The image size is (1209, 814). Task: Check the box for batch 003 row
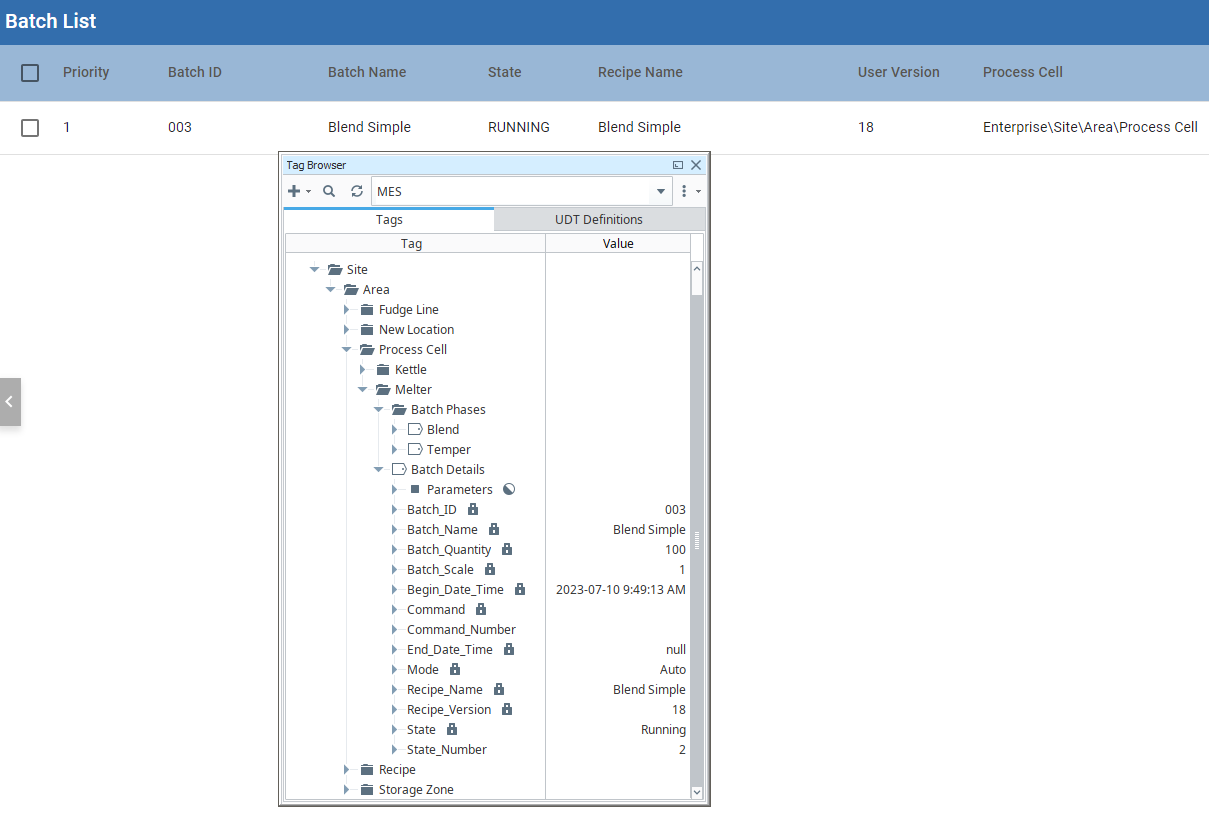30,128
